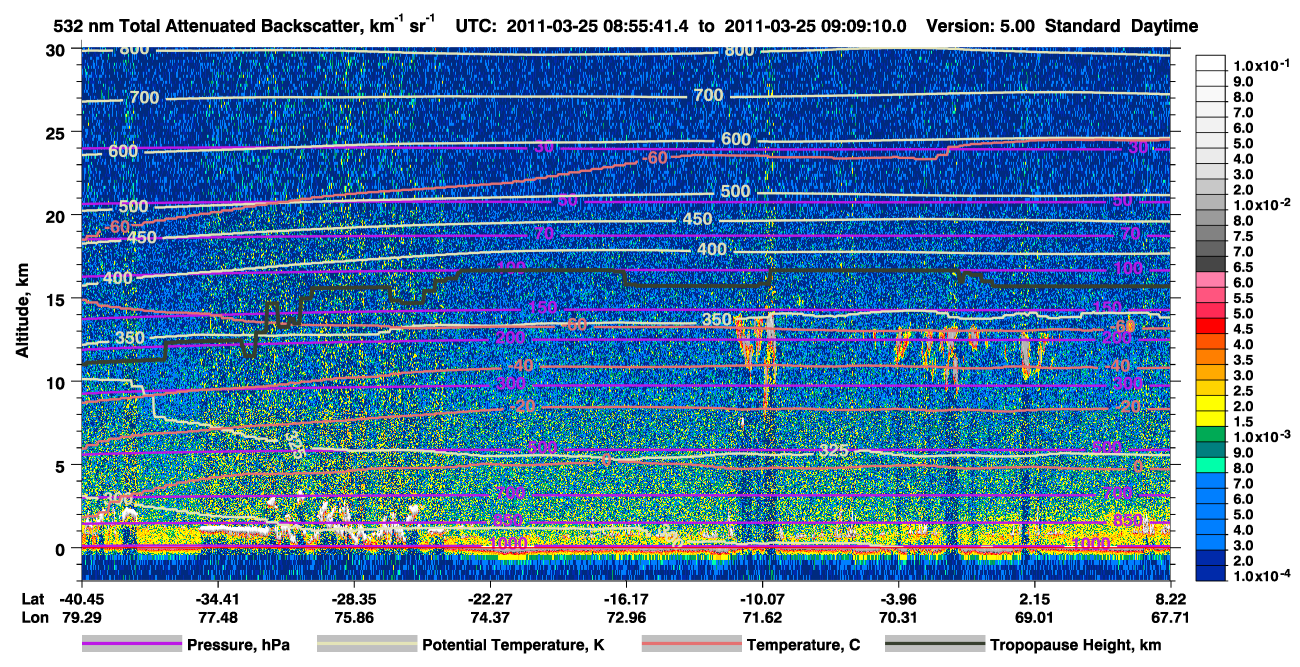Click the pure red colorbar swatch above 4.5
This screenshot has height=667, width=1300.
[1211, 325]
